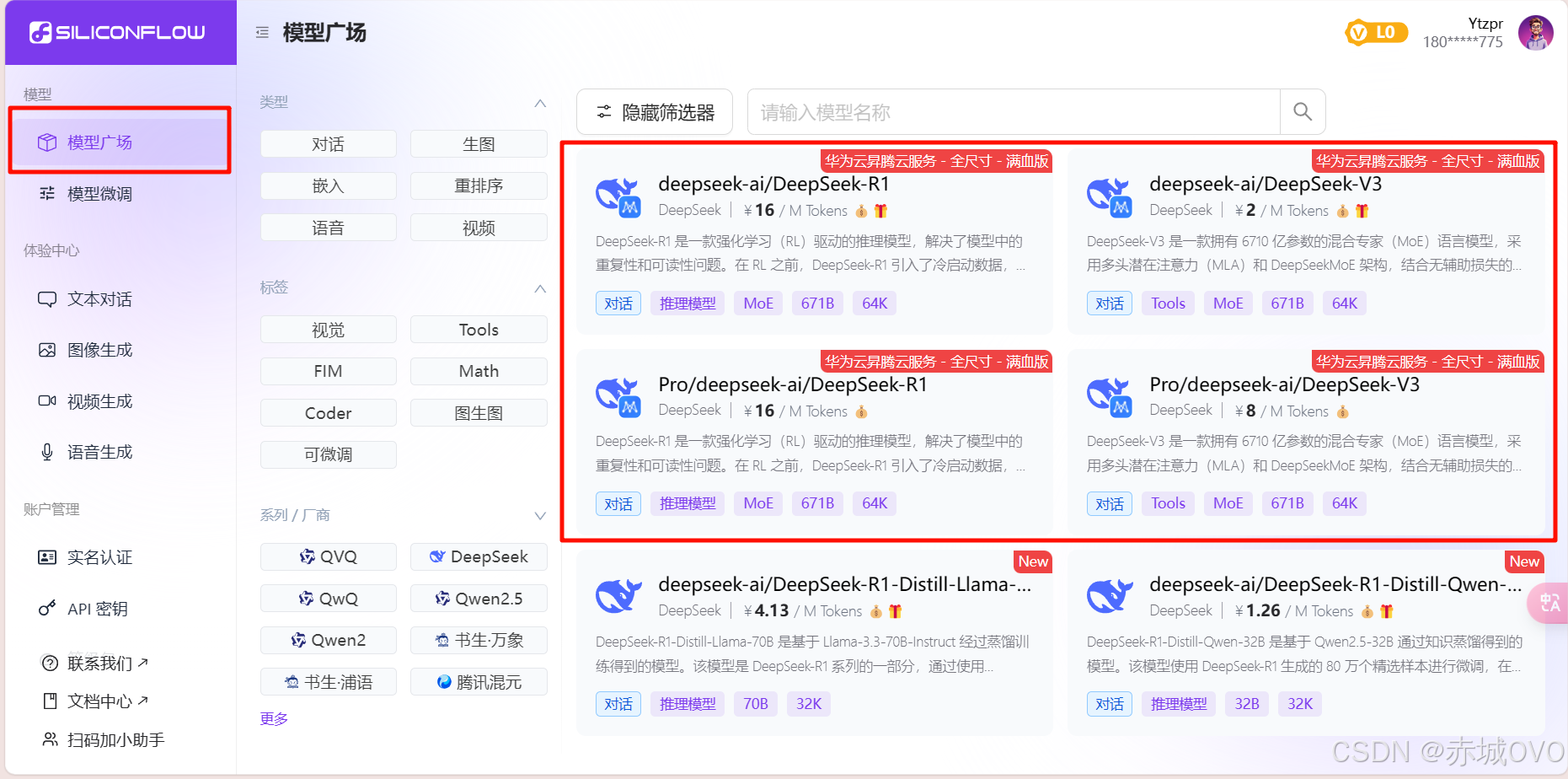1568x779 pixels.
Task: Toggle the 生图 type filter
Action: click(479, 144)
